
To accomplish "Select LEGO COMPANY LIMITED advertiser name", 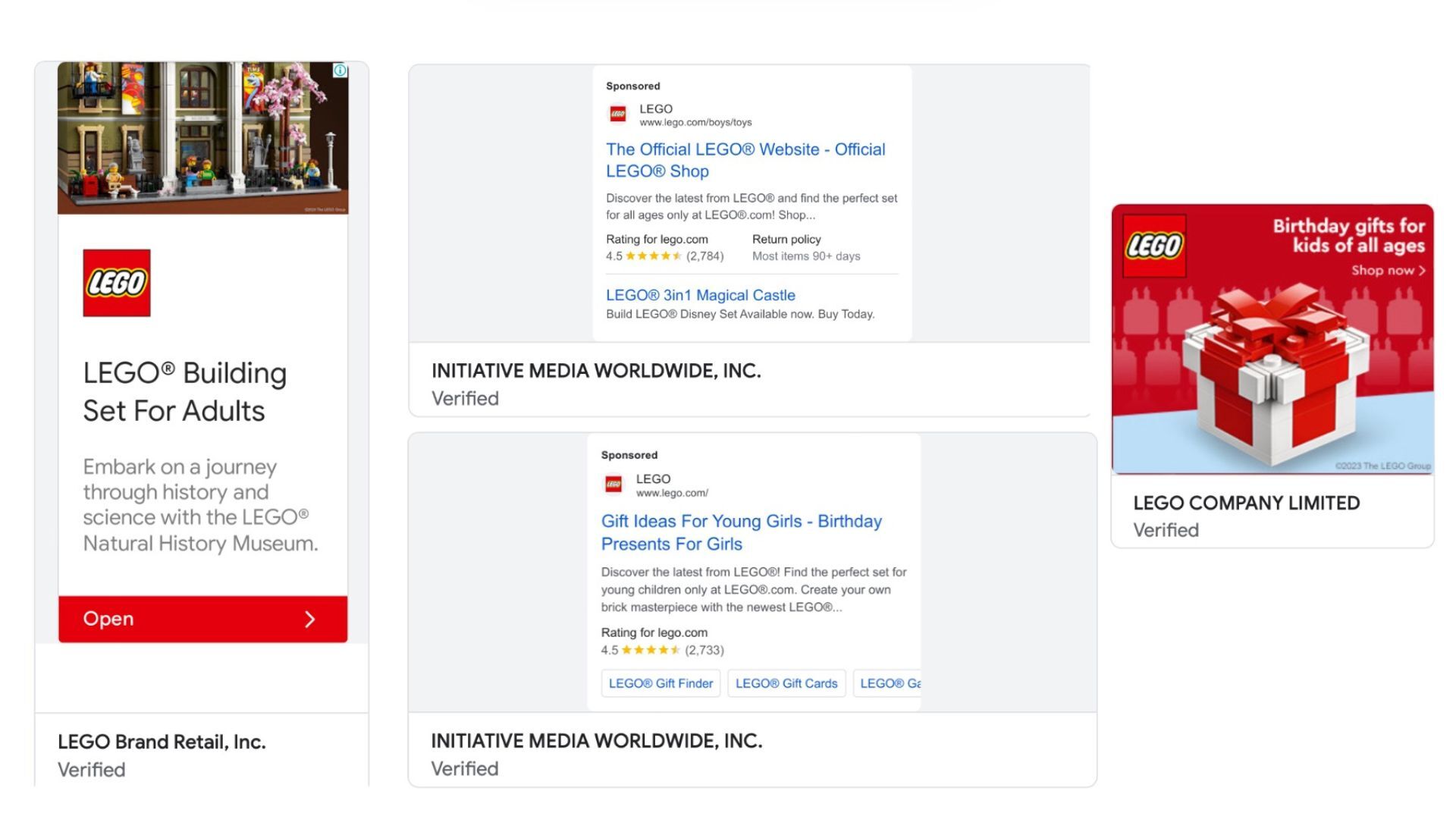I will pos(1246,503).
